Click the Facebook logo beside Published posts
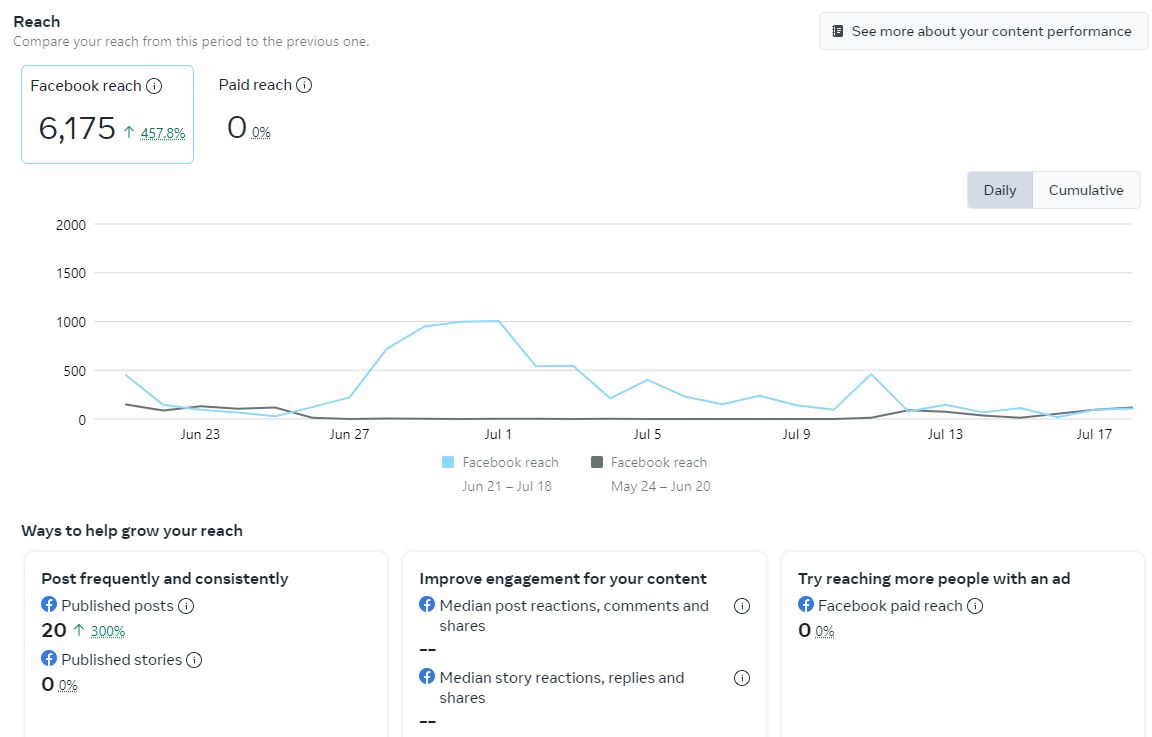1152x737 pixels. coord(49,605)
